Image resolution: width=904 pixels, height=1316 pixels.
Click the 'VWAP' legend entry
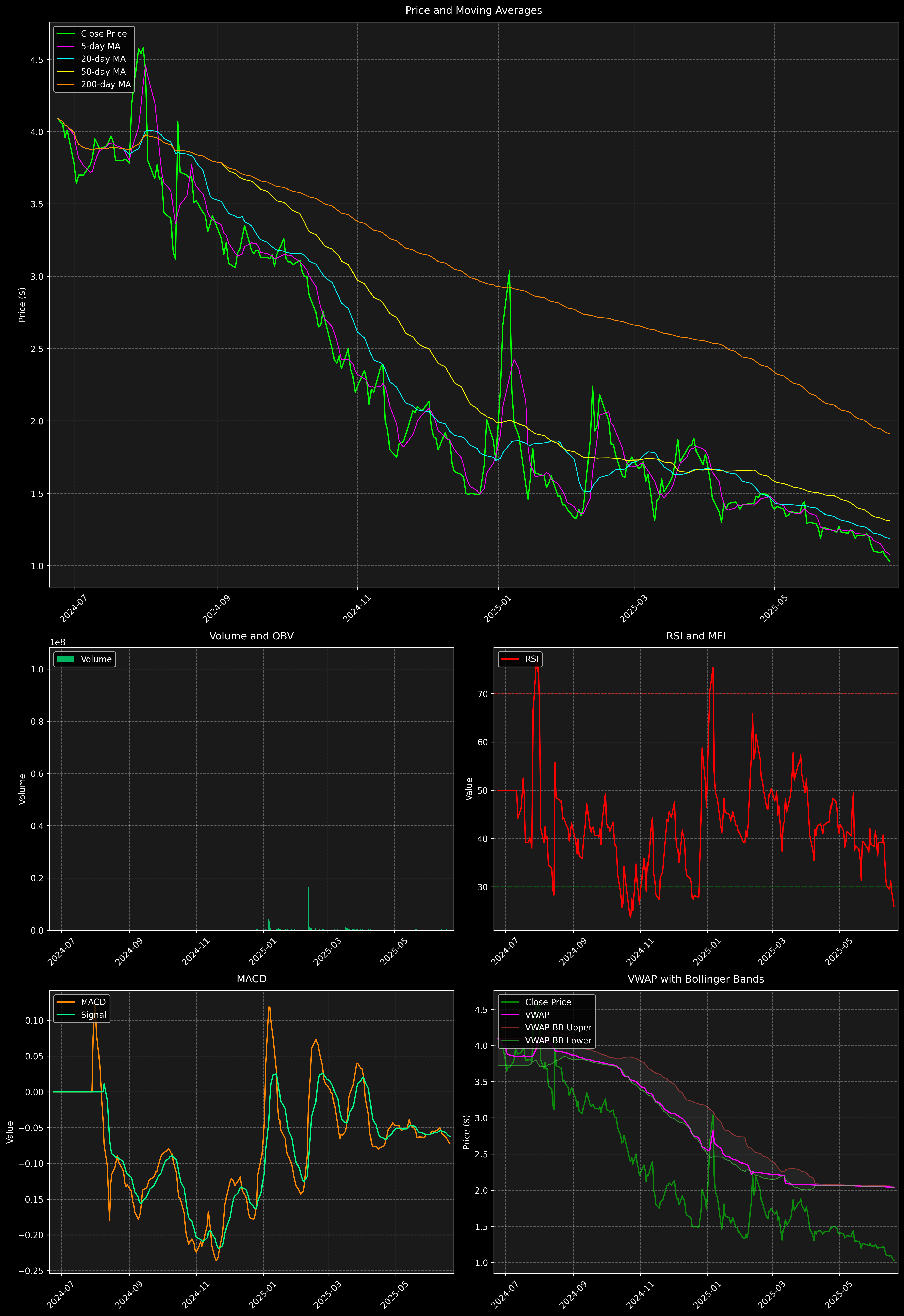[537, 1015]
